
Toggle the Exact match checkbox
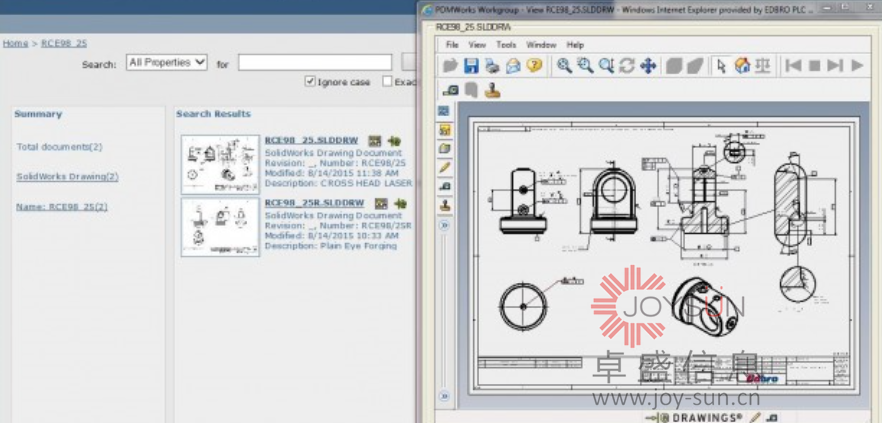click(x=387, y=82)
